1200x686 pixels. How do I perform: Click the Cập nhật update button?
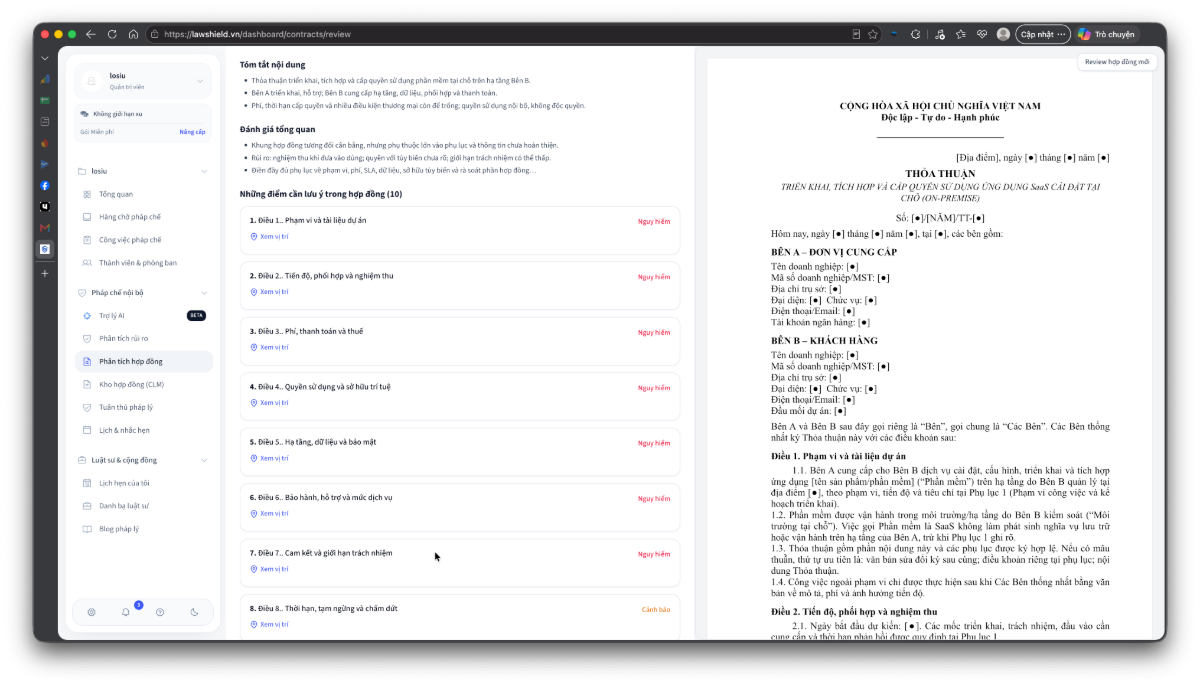[1043, 34]
